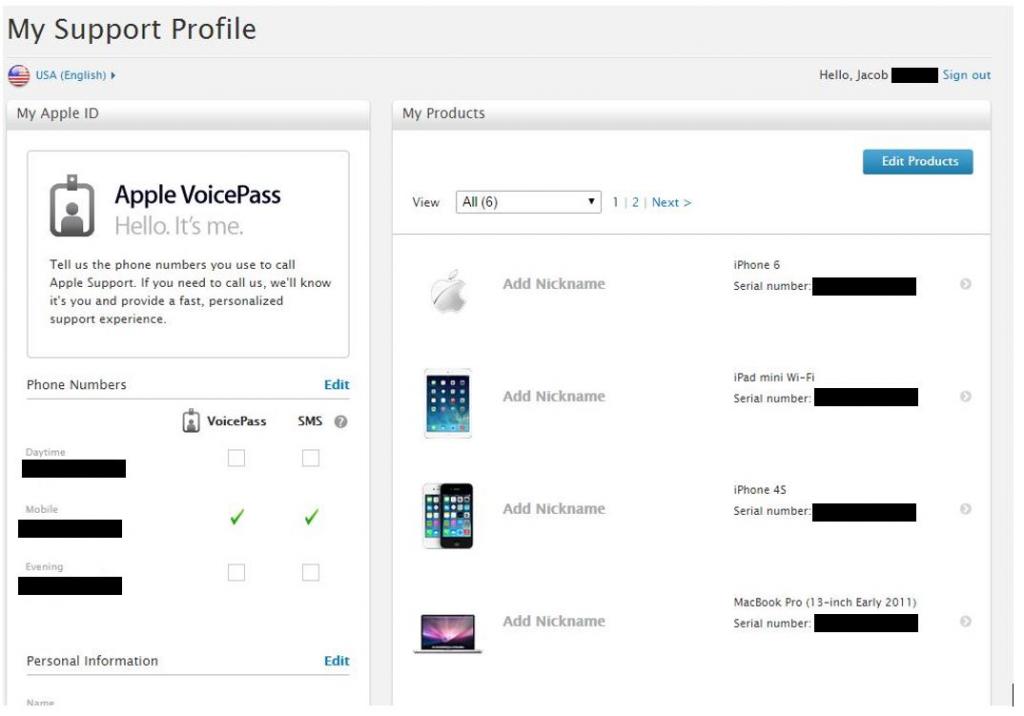This screenshot has width=1024, height=716.
Task: Click the iPhone 4S product image
Action: [x=448, y=516]
